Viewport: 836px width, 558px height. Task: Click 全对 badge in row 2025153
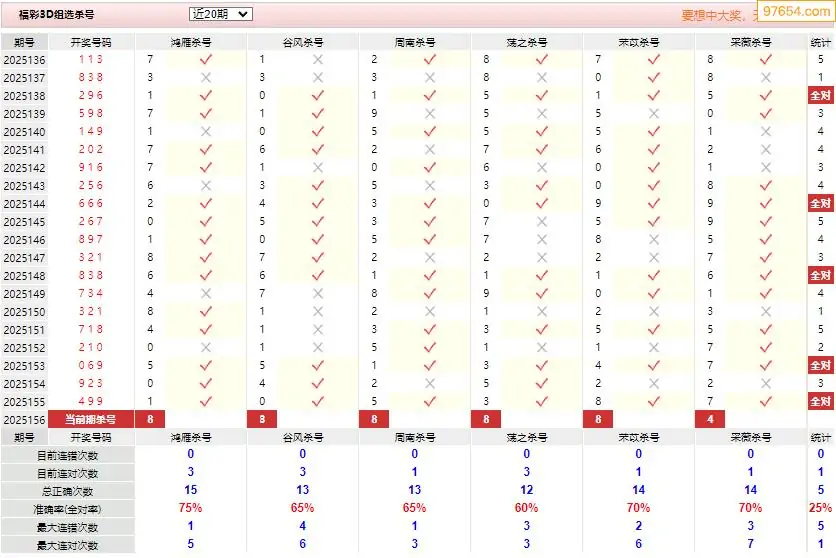click(x=821, y=366)
